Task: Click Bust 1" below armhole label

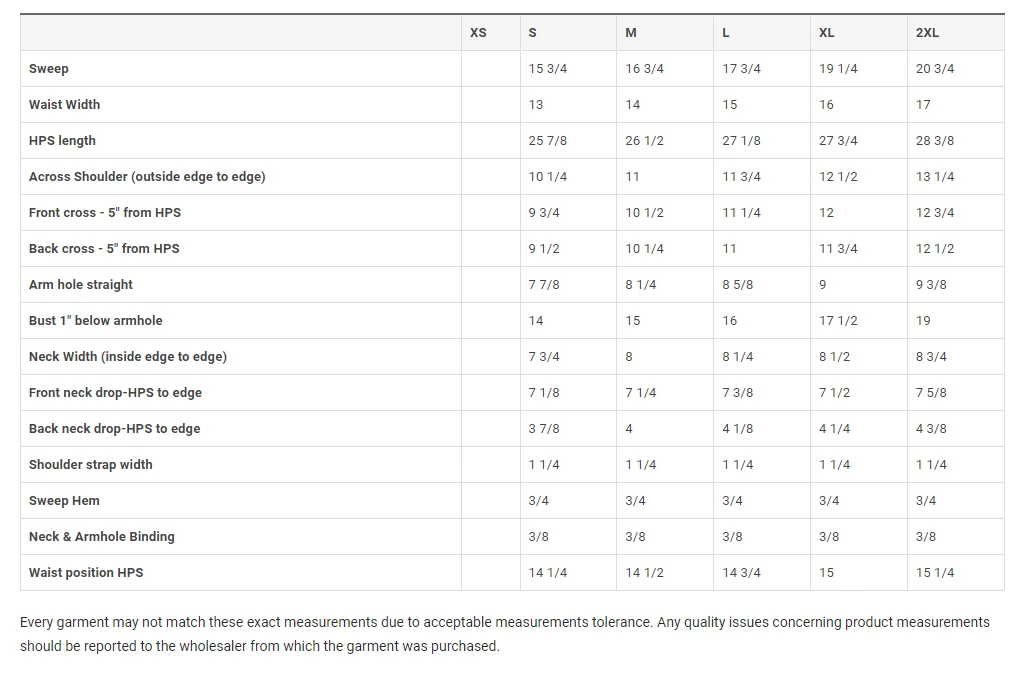Action: point(95,321)
